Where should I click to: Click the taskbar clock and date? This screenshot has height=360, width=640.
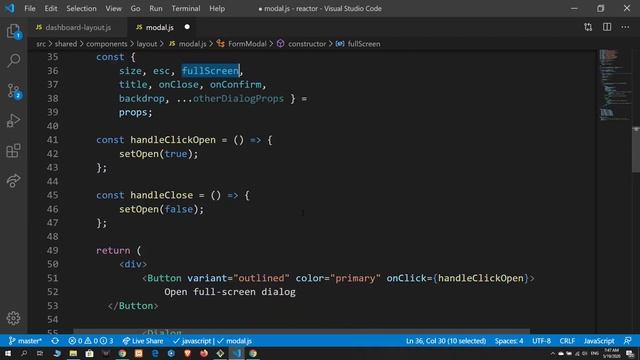[x=611, y=353]
